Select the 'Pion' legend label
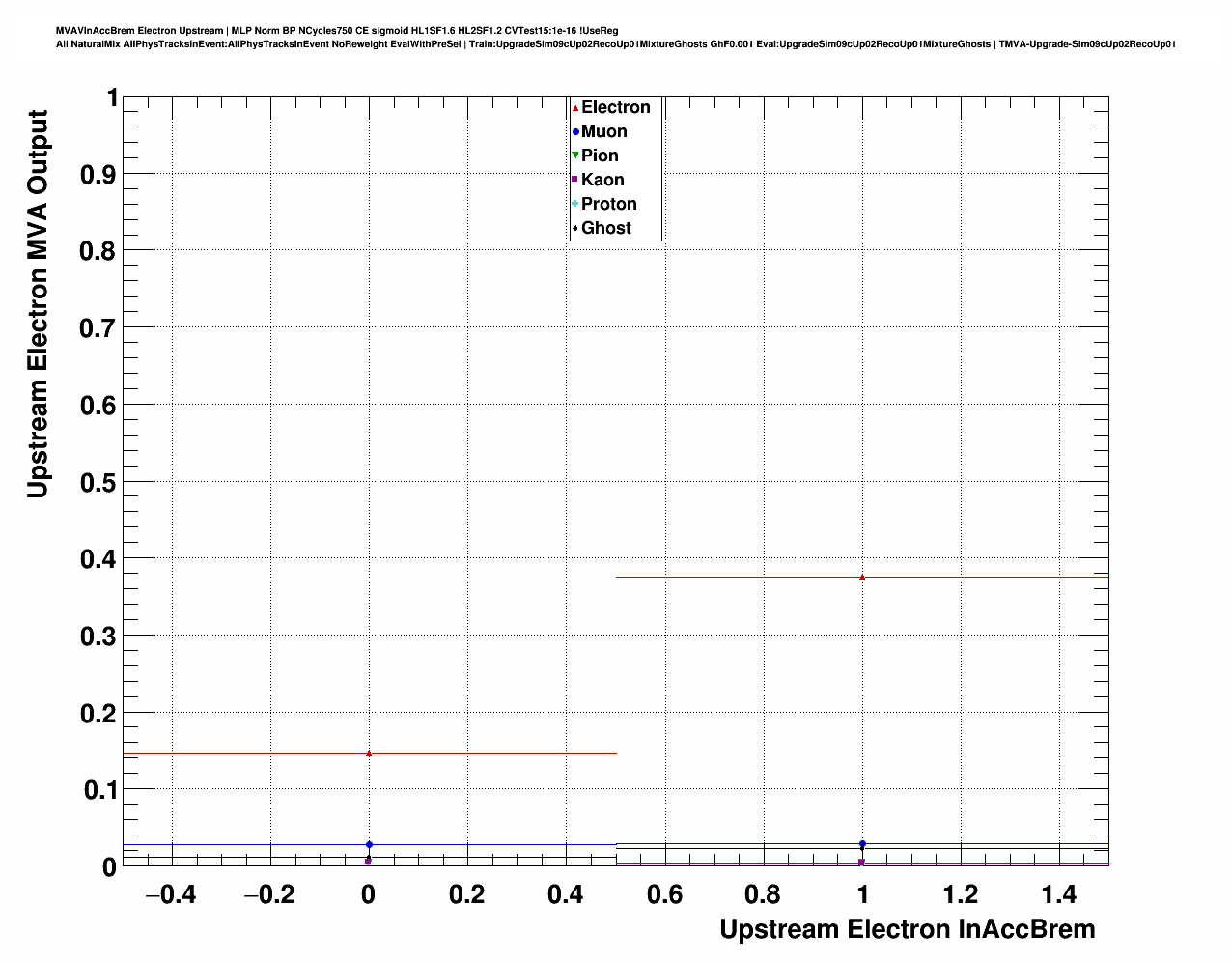Viewport: 1232px width, 962px height. point(600,156)
